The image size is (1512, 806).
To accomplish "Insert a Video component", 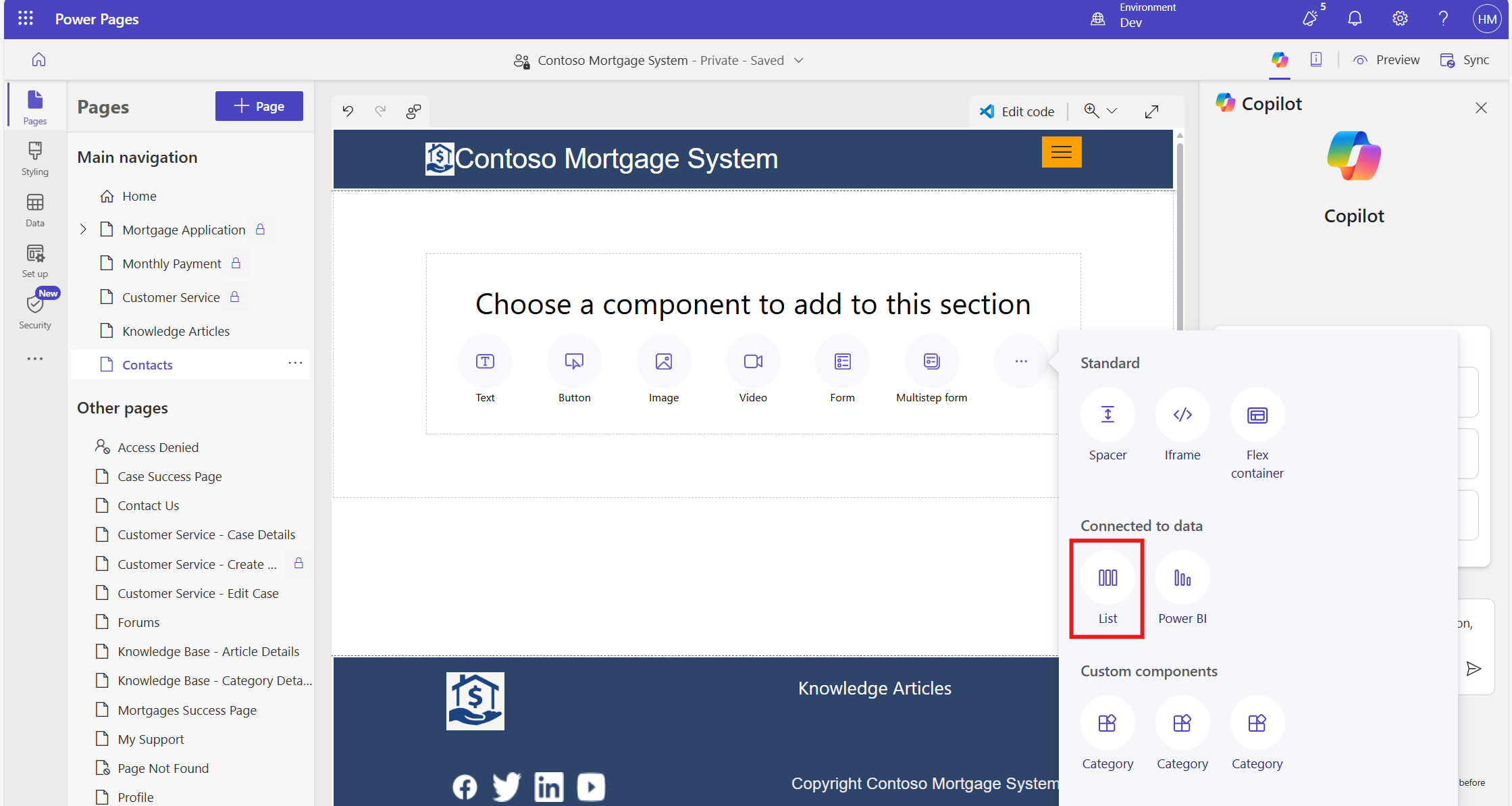I will pos(753,361).
